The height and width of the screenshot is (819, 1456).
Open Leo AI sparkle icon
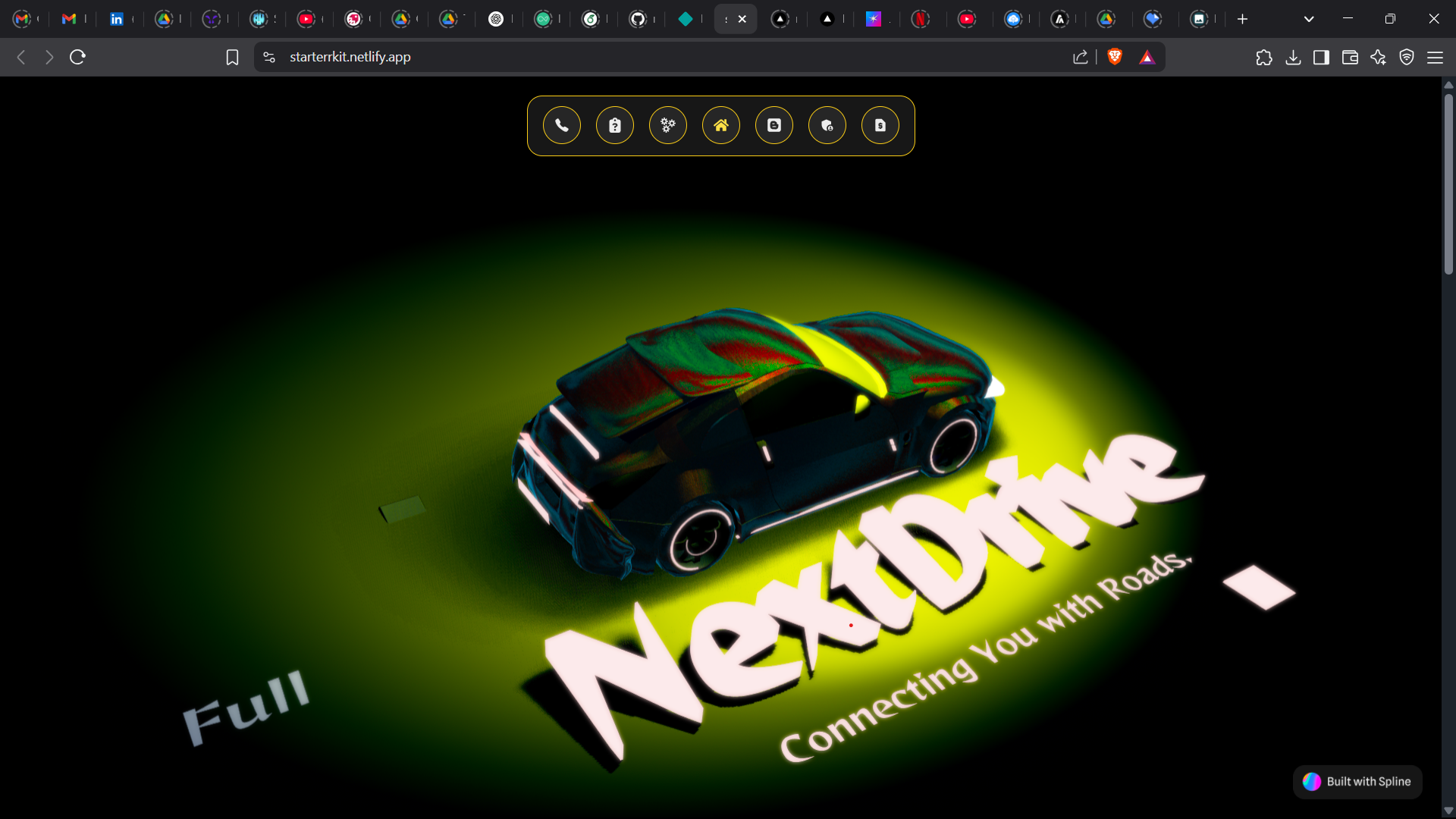click(1378, 57)
